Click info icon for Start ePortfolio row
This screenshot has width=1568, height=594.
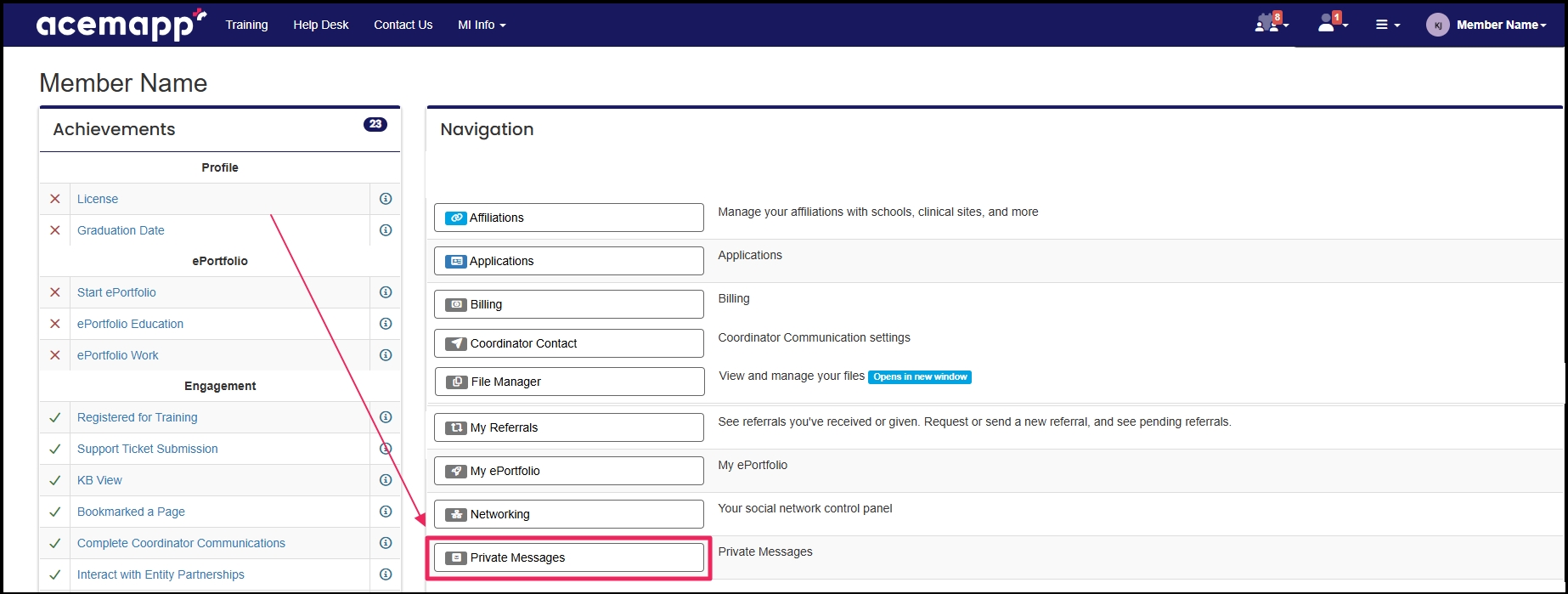tap(386, 292)
